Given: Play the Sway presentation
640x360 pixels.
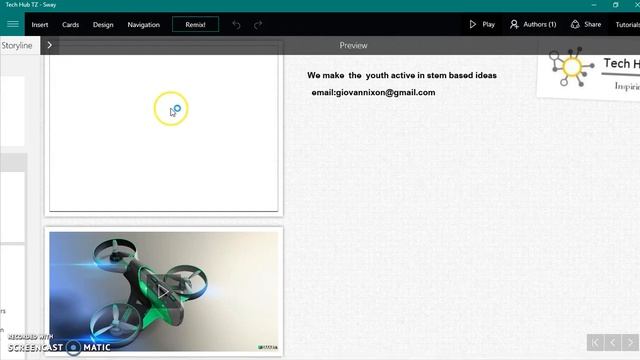Looking at the screenshot, I should point(482,24).
